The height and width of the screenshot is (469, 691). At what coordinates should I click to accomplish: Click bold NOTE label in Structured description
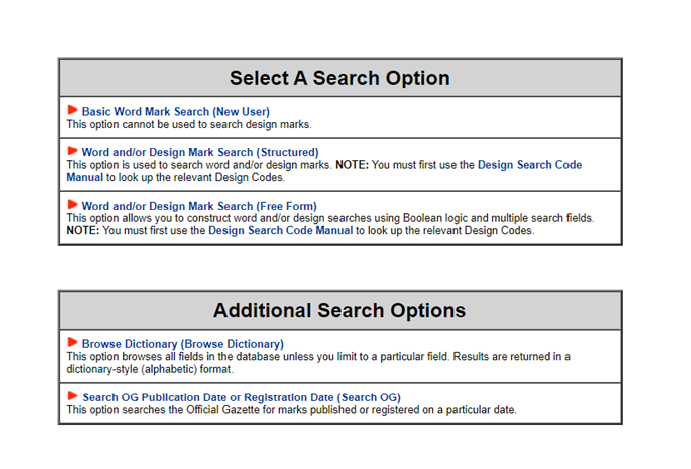352,165
